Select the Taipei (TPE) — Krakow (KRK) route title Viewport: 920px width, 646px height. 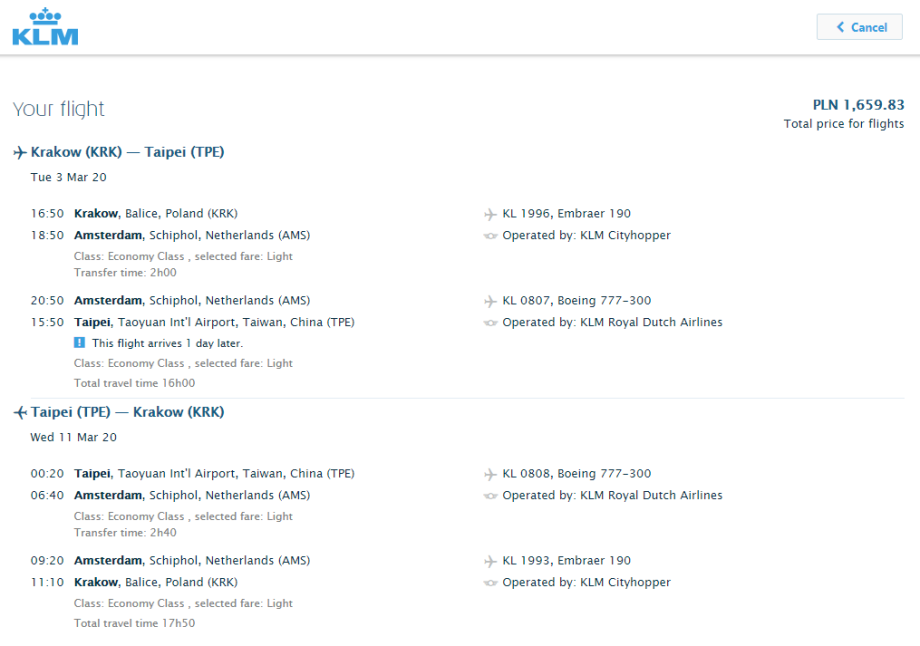tap(127, 412)
